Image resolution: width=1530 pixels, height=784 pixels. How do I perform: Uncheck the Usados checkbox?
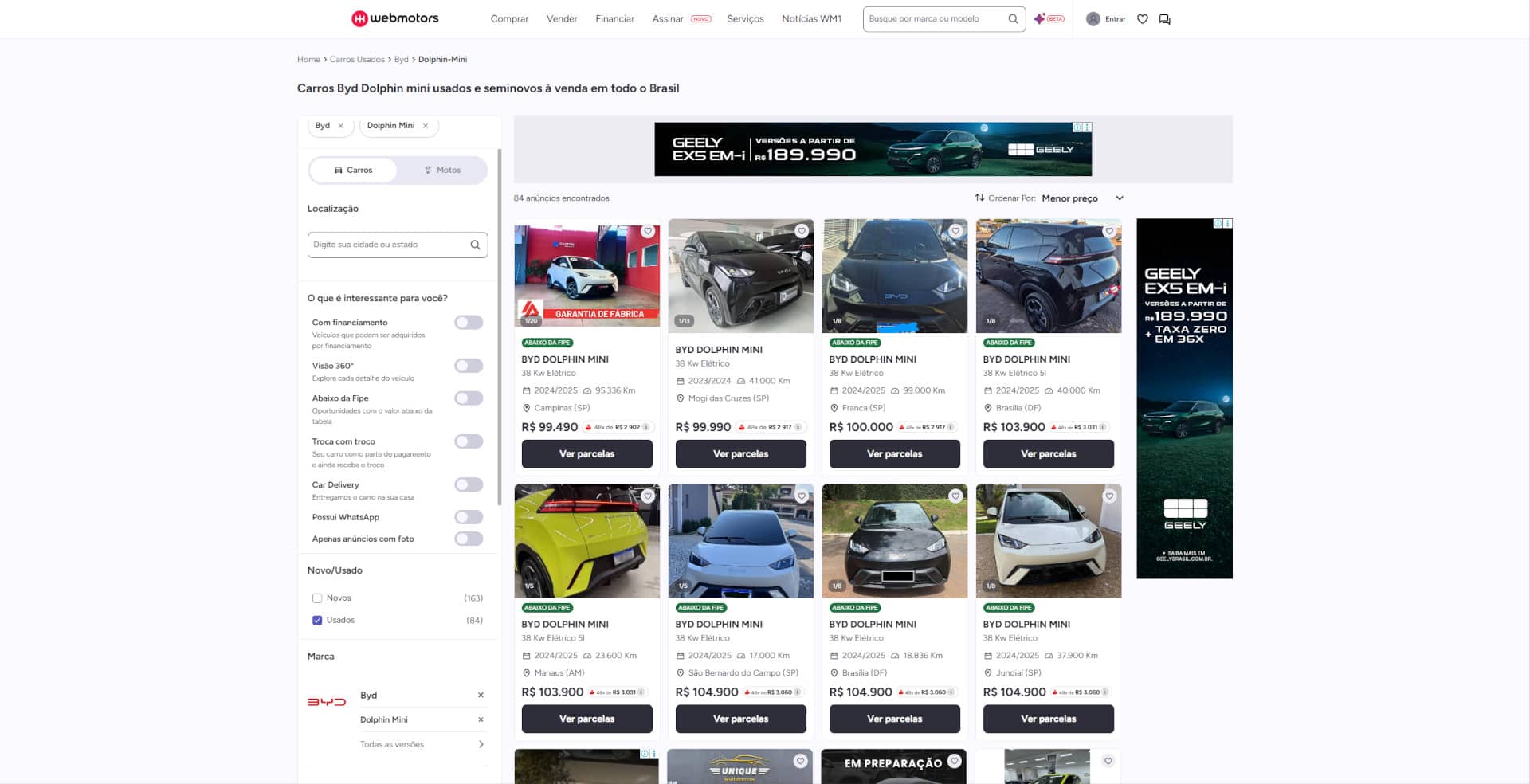coord(317,621)
